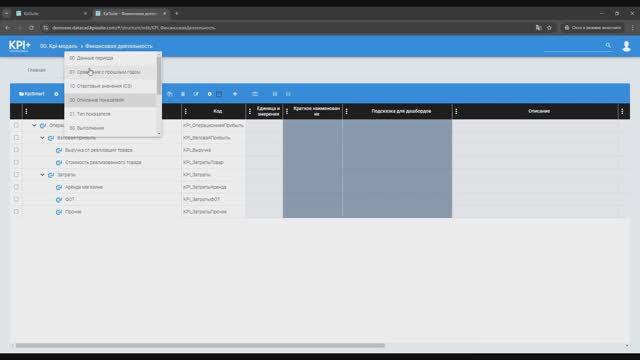Viewport: 640px width, 360px height.
Task: Check the KPI_ОперационнаяПрибыль row checkbox
Action: 16,125
